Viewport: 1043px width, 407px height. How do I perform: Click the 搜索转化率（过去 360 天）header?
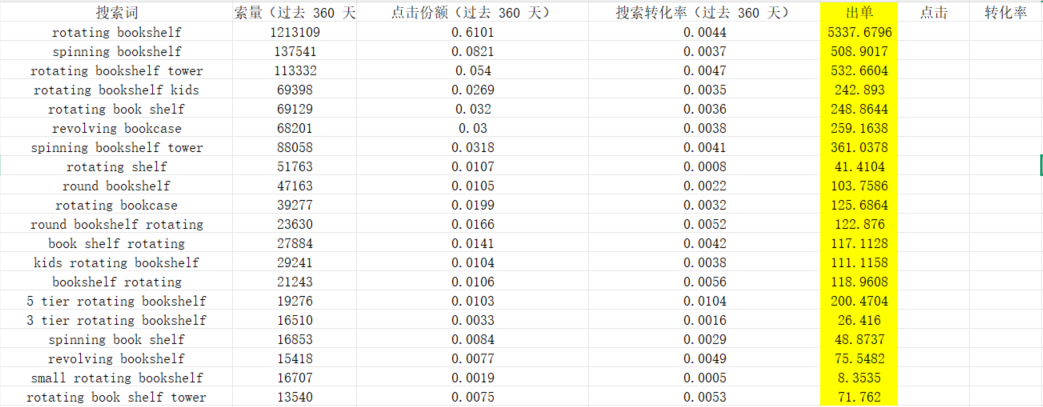[703, 13]
